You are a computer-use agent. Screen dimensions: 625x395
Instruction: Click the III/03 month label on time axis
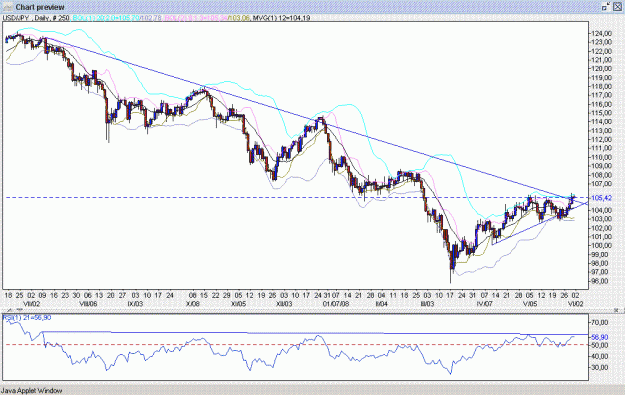(x=427, y=304)
